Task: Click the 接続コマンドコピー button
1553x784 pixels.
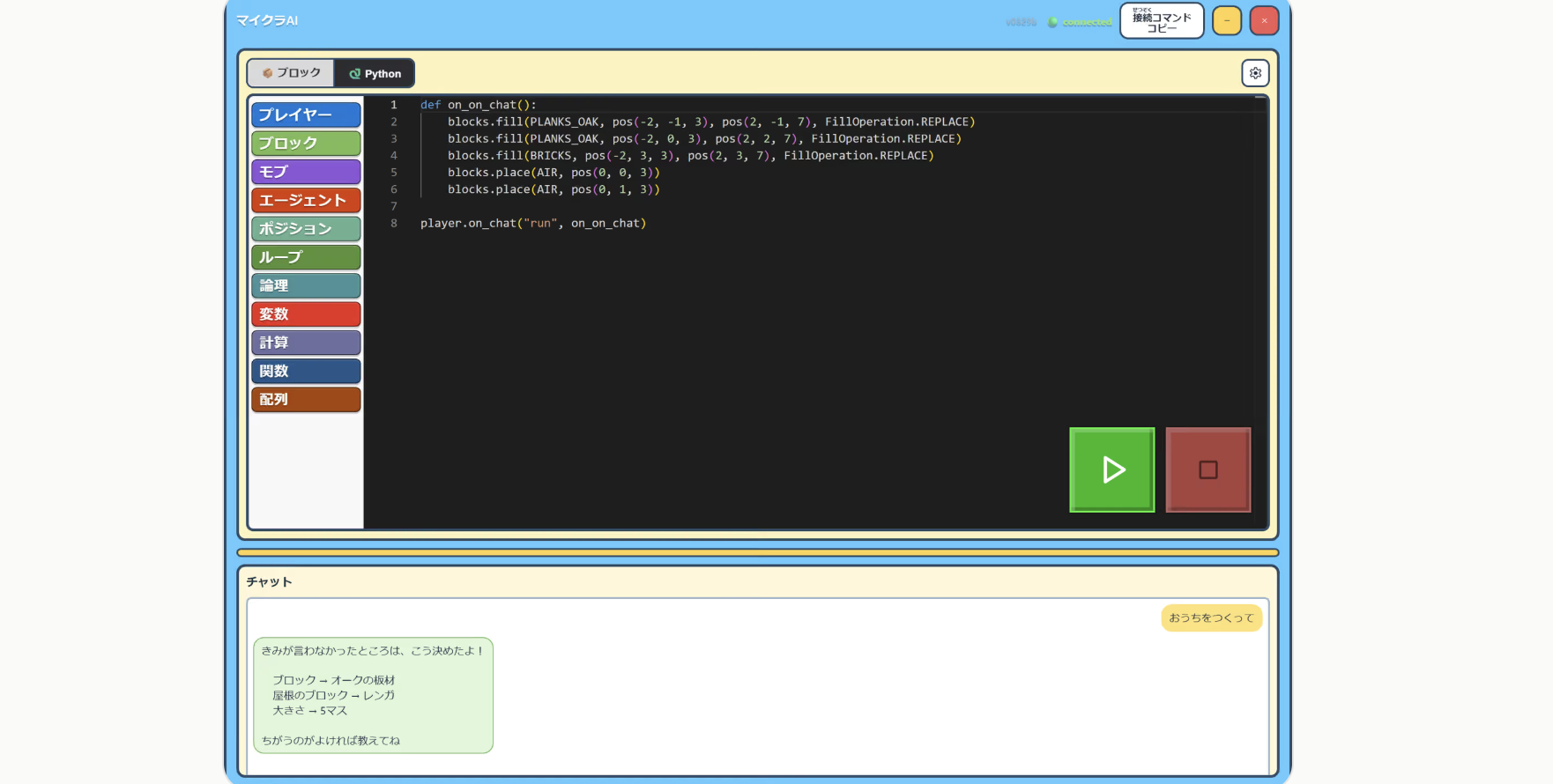Action: pyautogui.click(x=1162, y=21)
